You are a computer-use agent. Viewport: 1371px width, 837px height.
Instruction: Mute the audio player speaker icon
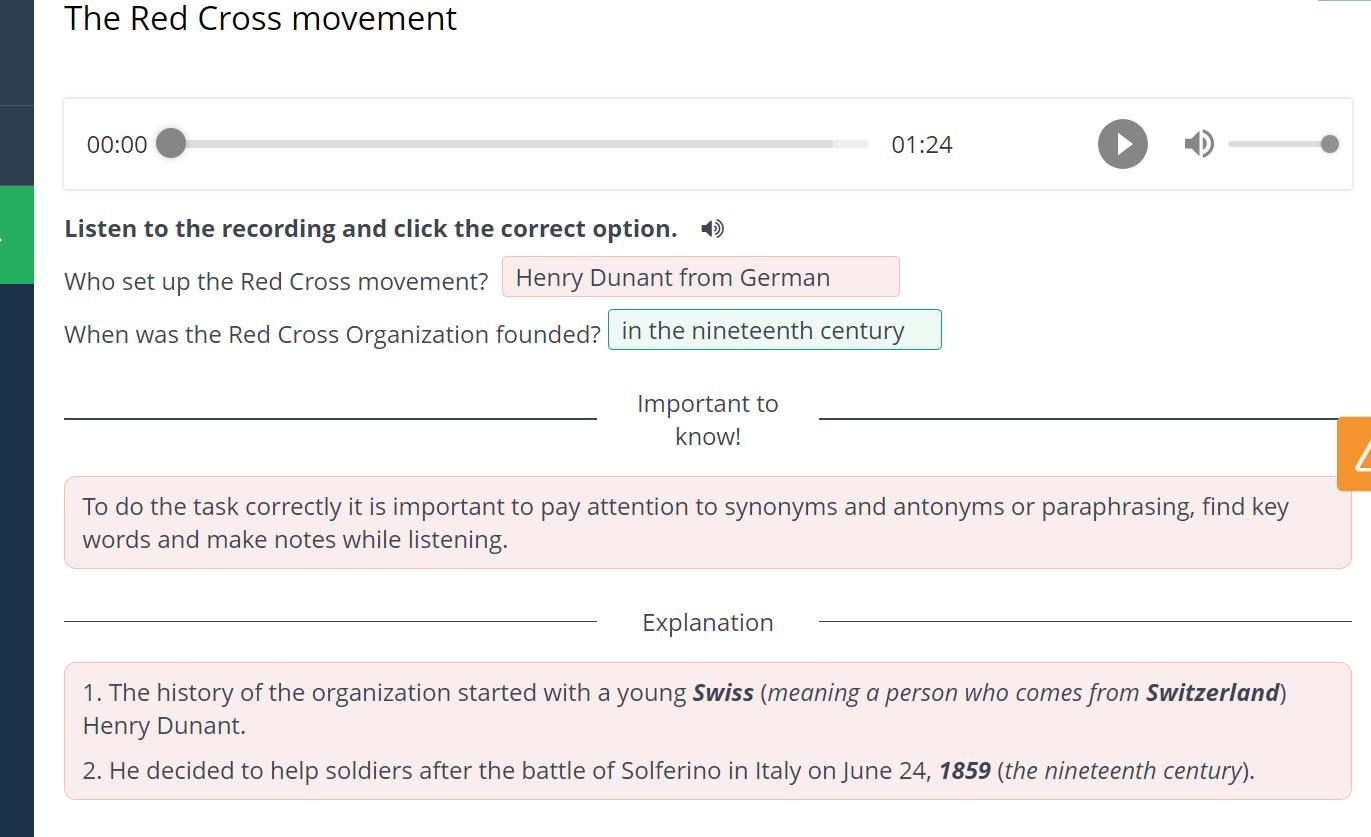[1198, 144]
